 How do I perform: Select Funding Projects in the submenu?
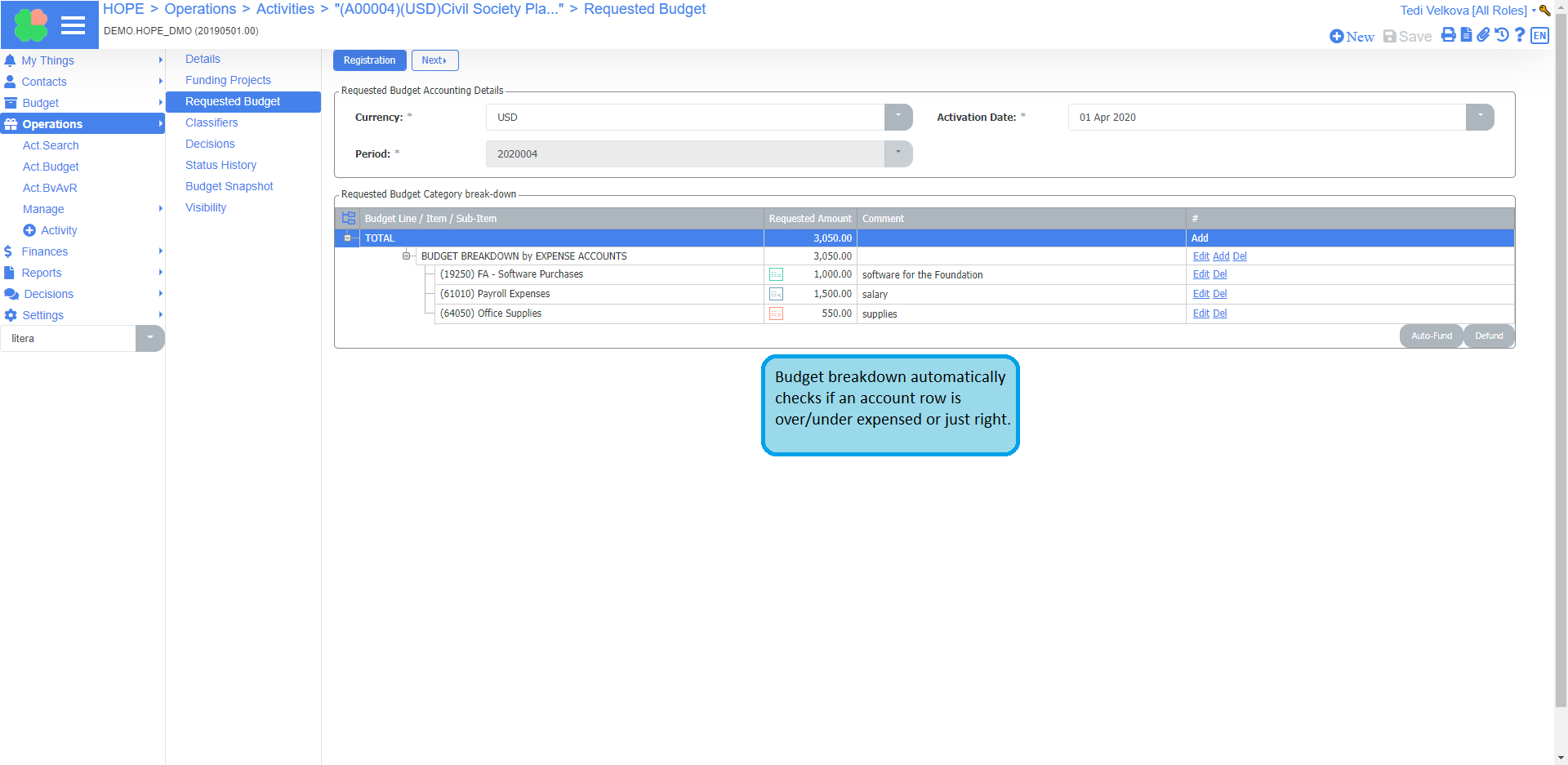point(228,80)
